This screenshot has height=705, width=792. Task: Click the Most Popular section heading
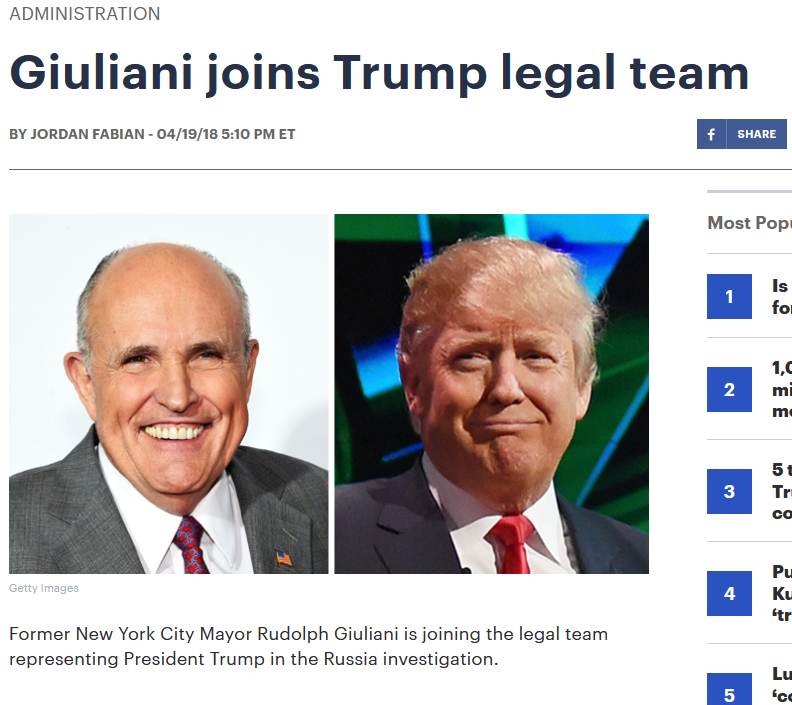click(750, 223)
